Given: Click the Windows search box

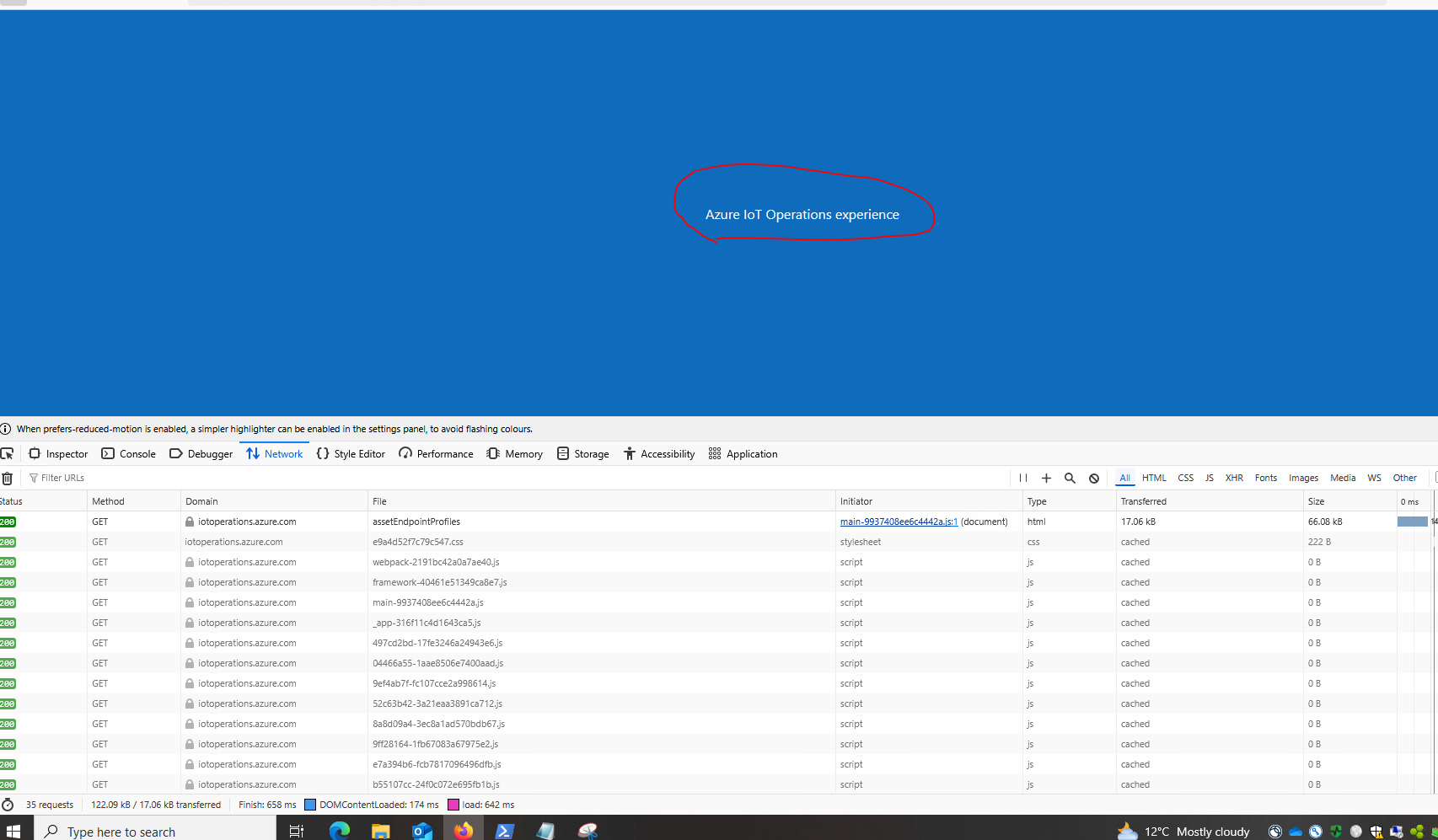Looking at the screenshot, I should [155, 831].
